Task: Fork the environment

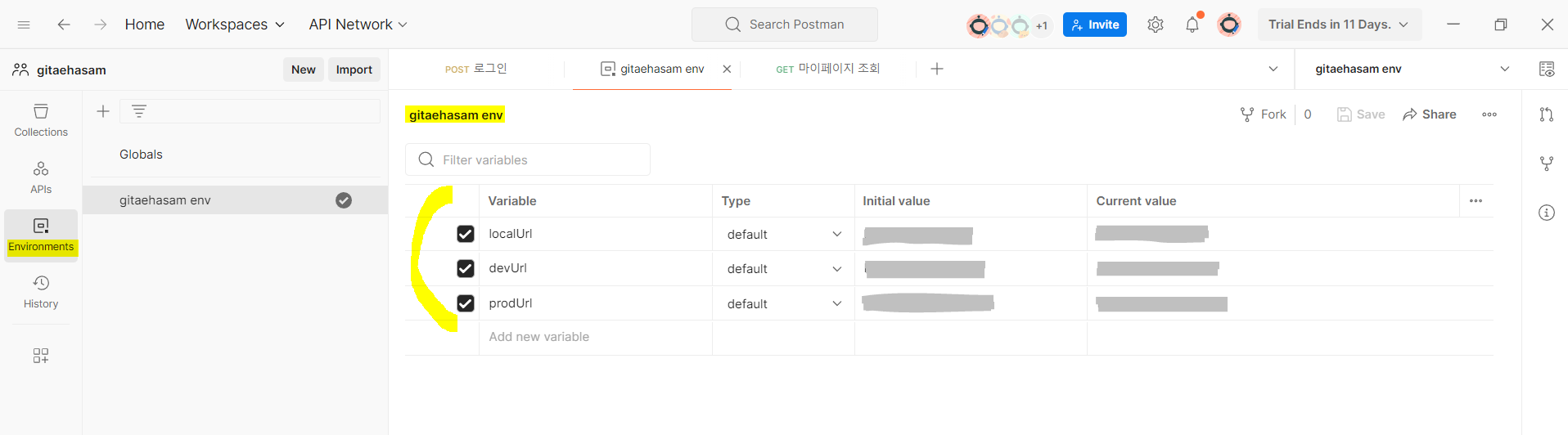Action: point(1264,114)
